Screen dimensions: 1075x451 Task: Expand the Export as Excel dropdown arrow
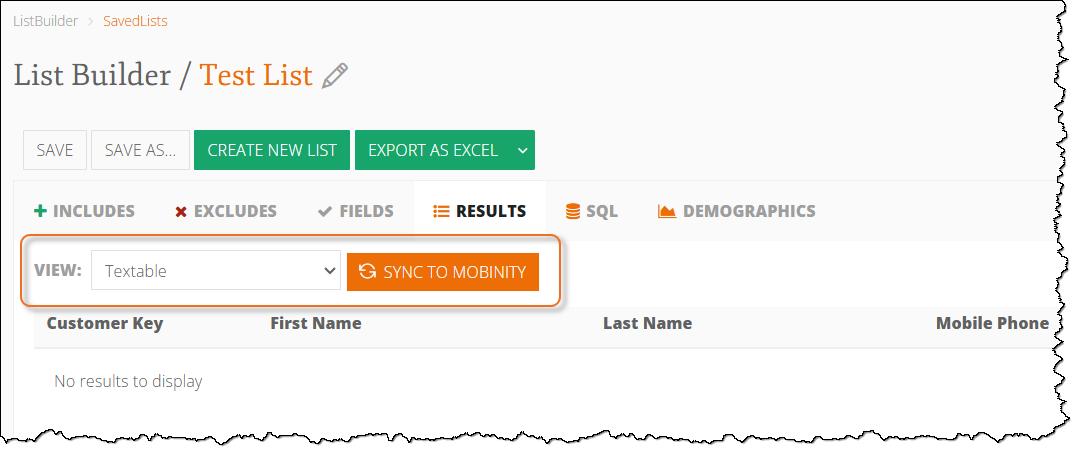tap(522, 150)
